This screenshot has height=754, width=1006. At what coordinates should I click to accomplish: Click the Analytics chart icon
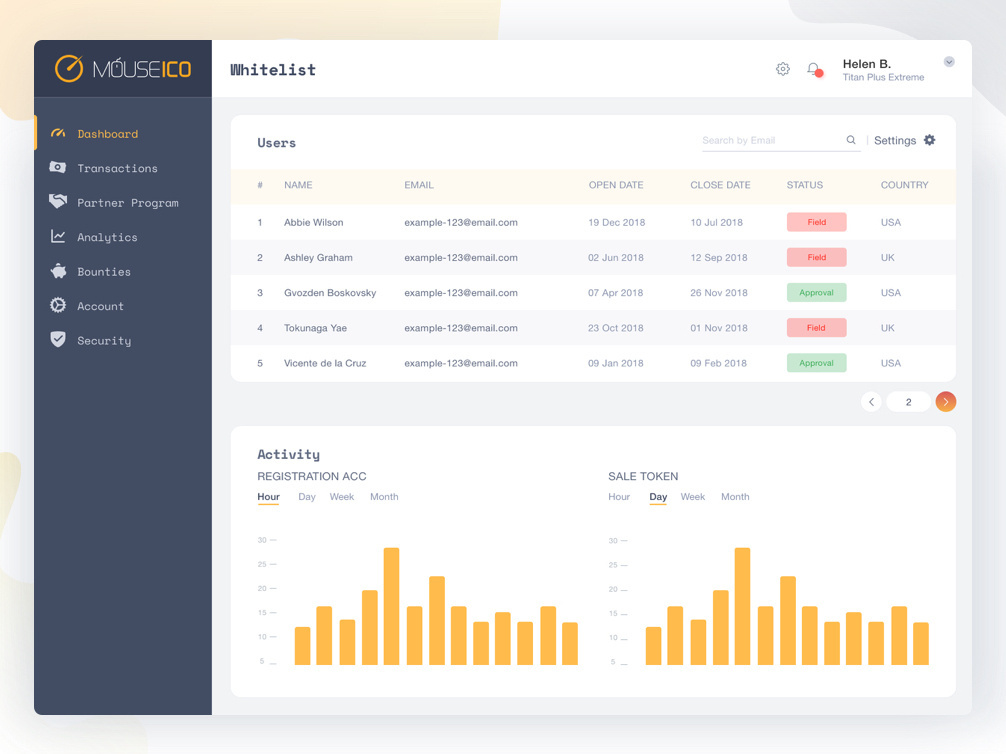58,236
